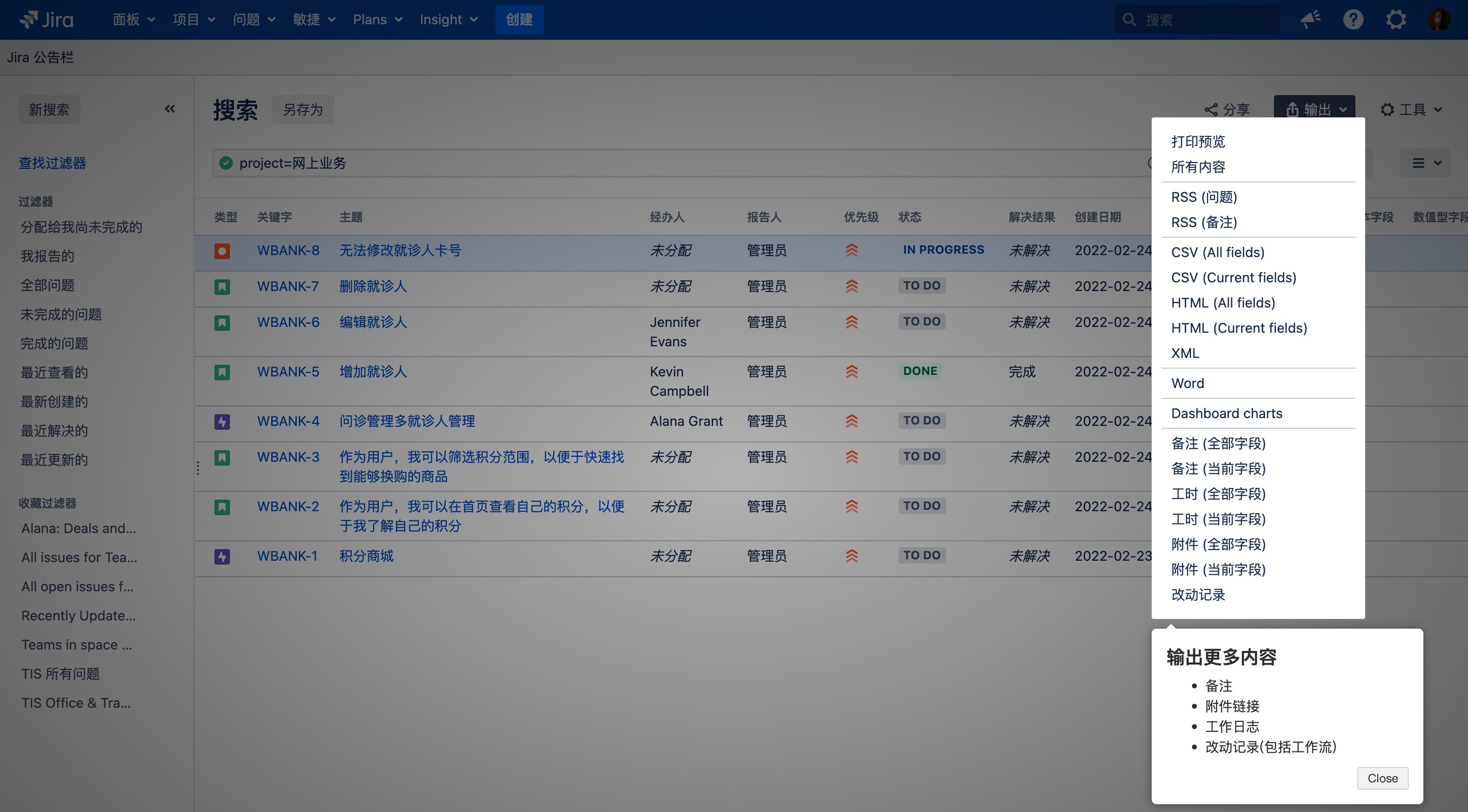Select CSV (All fields) export option
1468x812 pixels.
coord(1217,252)
